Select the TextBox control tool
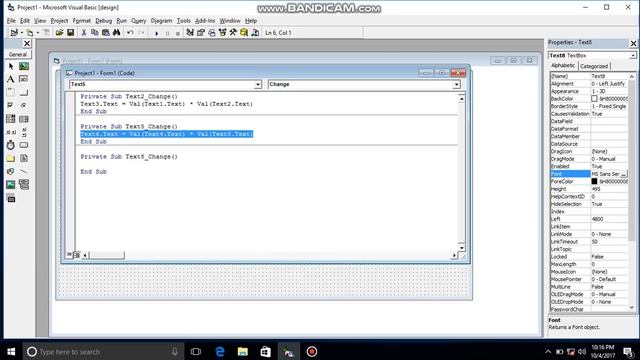The image size is (640, 360). 24,79
